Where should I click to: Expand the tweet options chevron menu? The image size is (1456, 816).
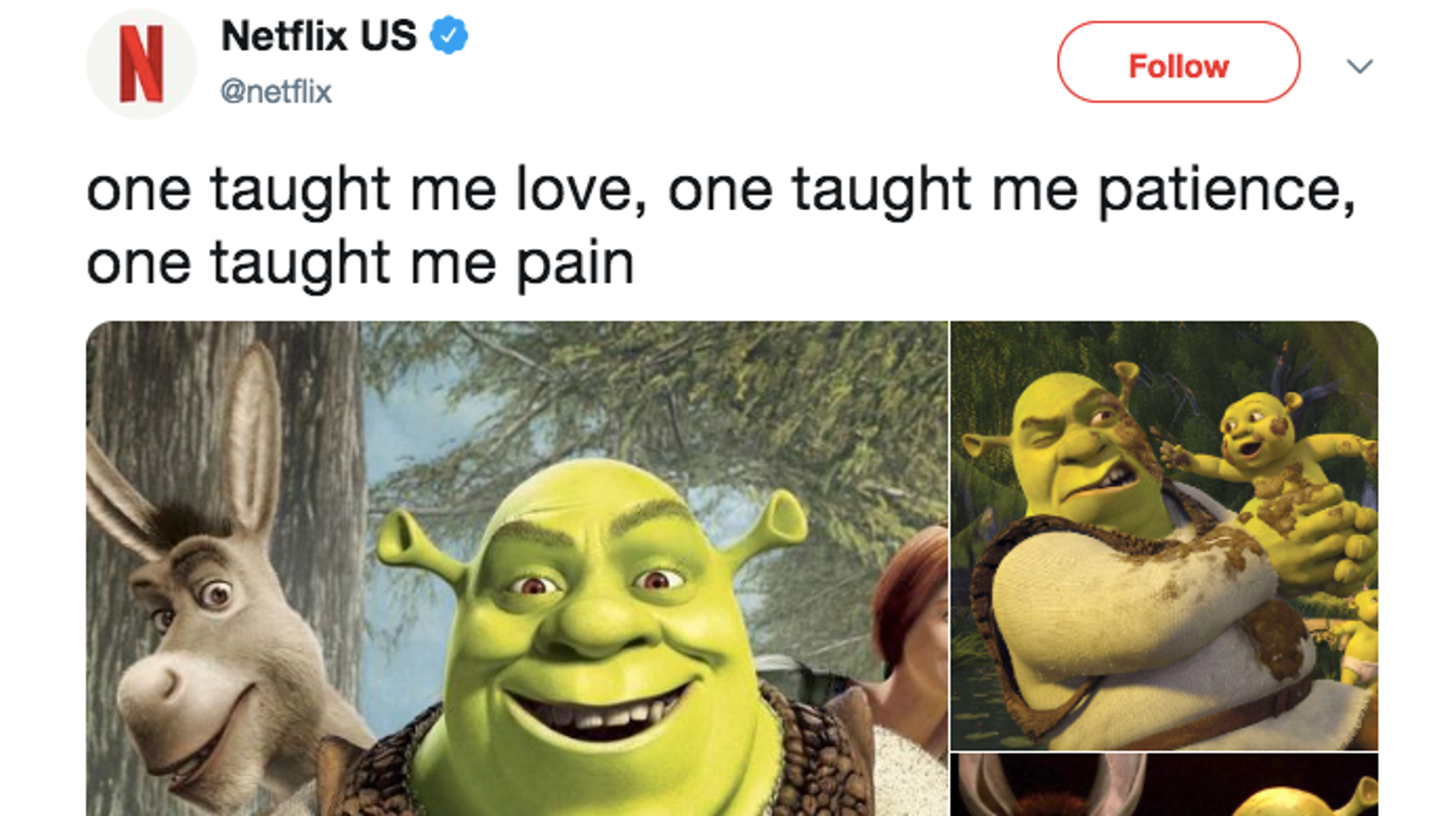click(x=1359, y=66)
